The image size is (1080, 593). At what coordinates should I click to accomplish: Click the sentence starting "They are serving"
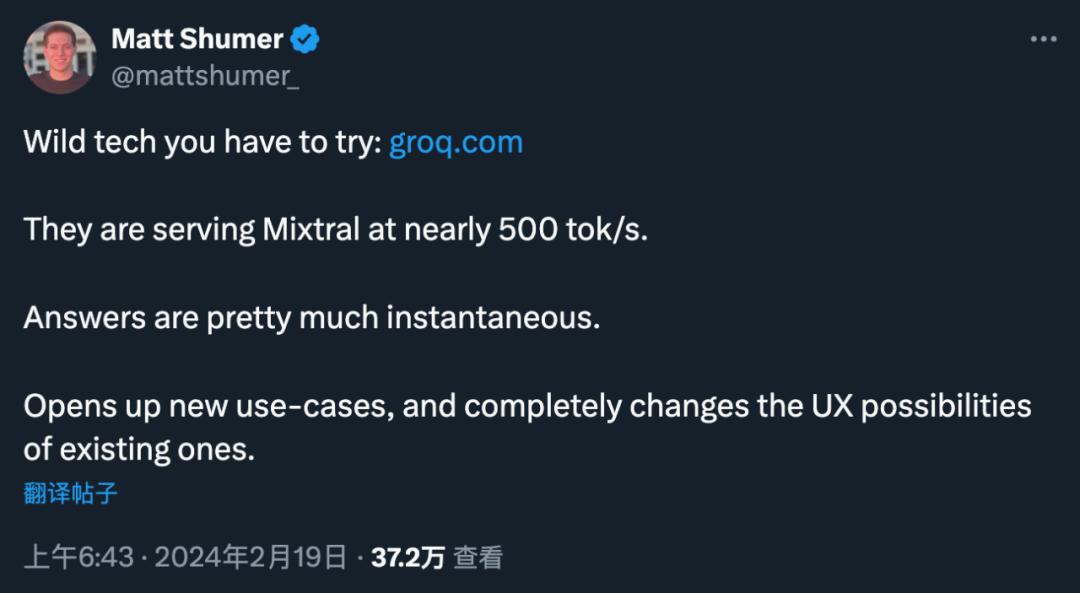pos(336,230)
